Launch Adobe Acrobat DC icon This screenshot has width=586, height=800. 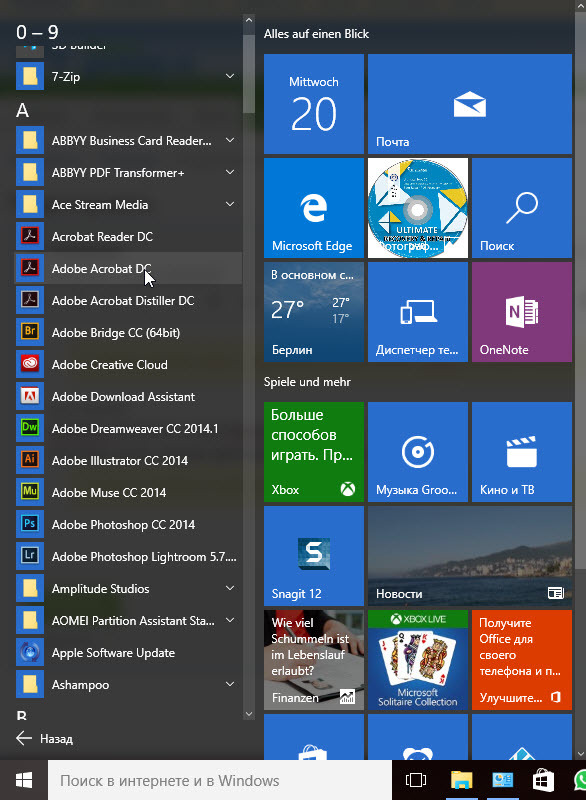pyautogui.click(x=30, y=268)
